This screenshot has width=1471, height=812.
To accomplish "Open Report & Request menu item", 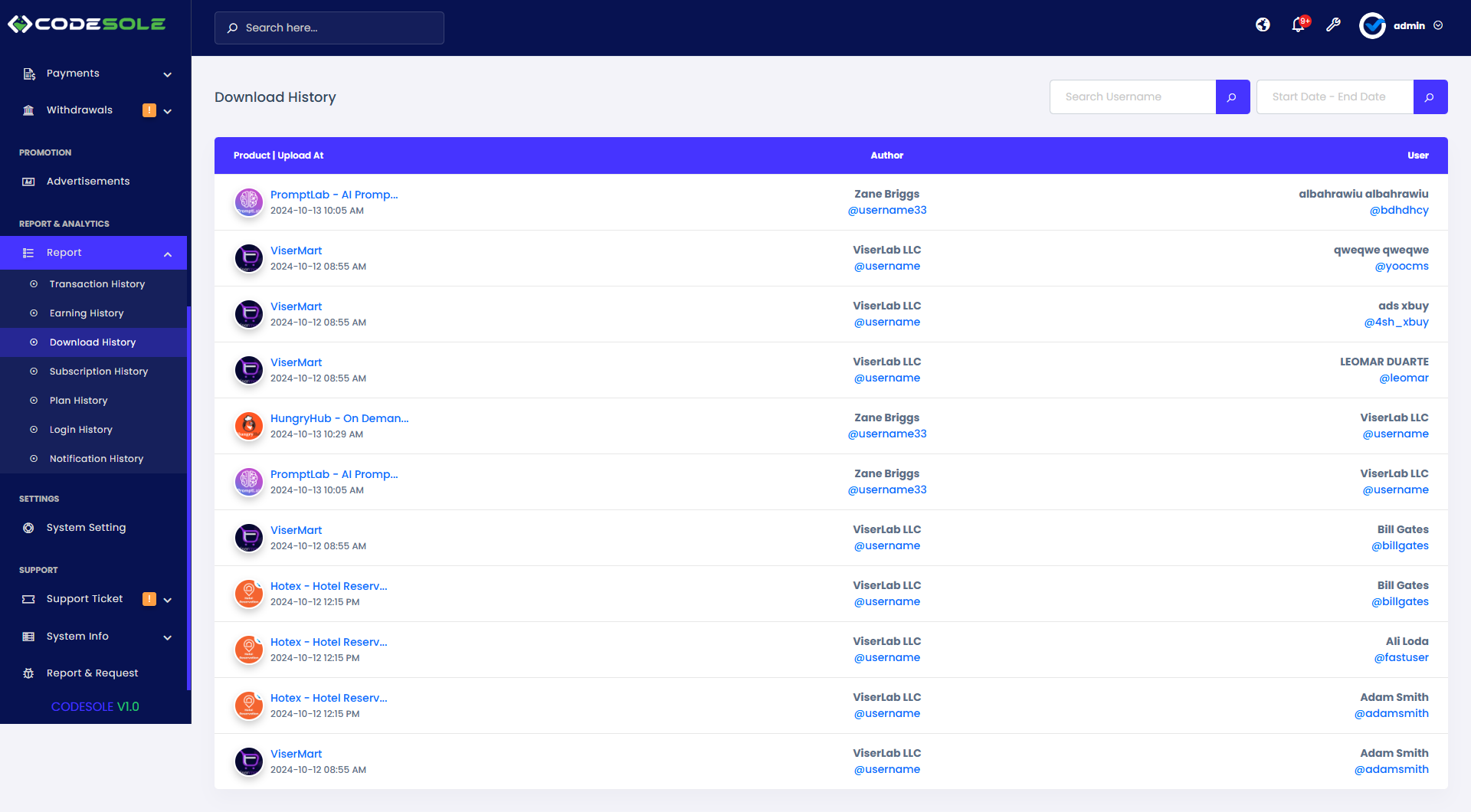I will [x=93, y=673].
